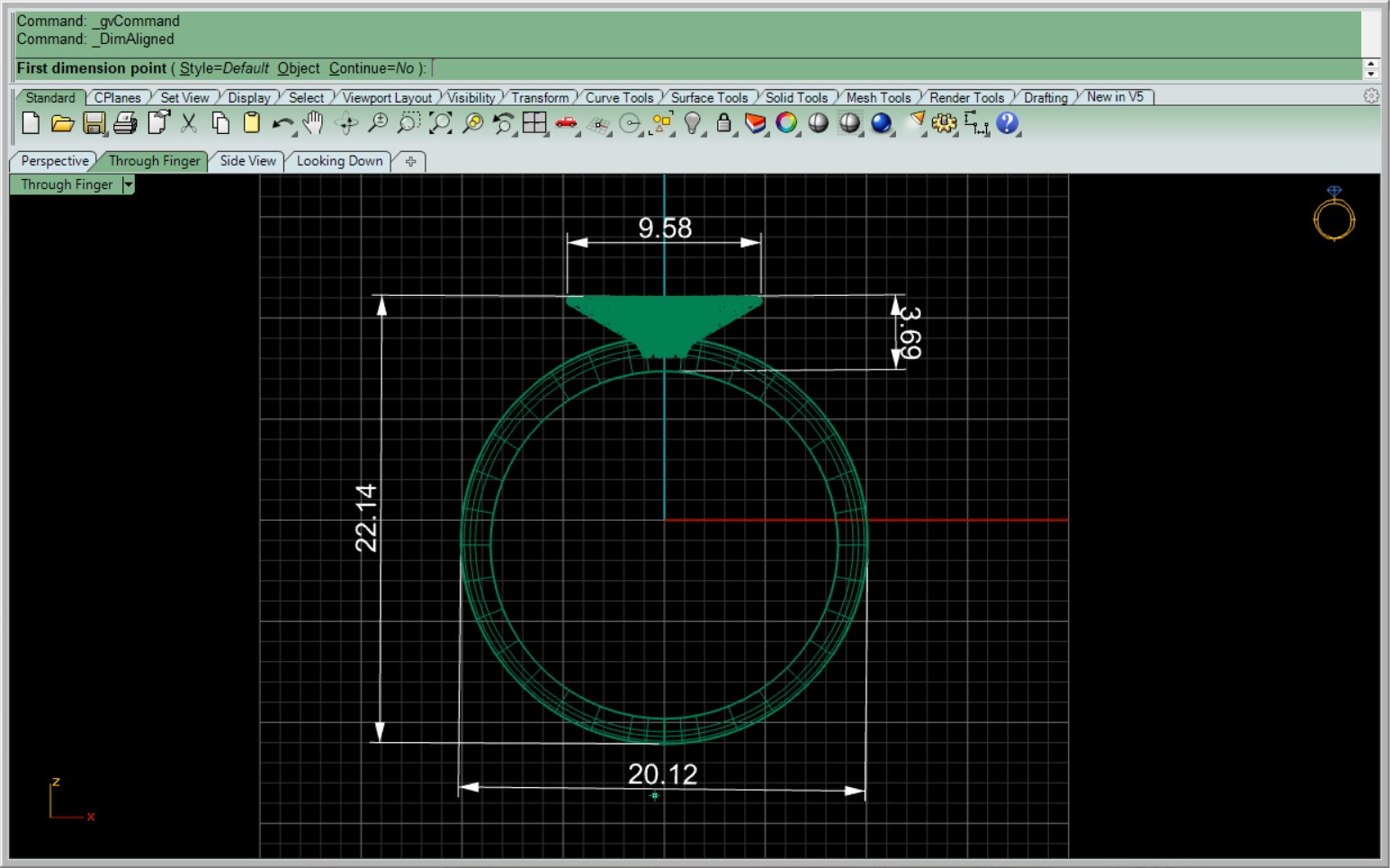Click the light bulb Hide Objects icon
1390x868 pixels.
click(692, 123)
